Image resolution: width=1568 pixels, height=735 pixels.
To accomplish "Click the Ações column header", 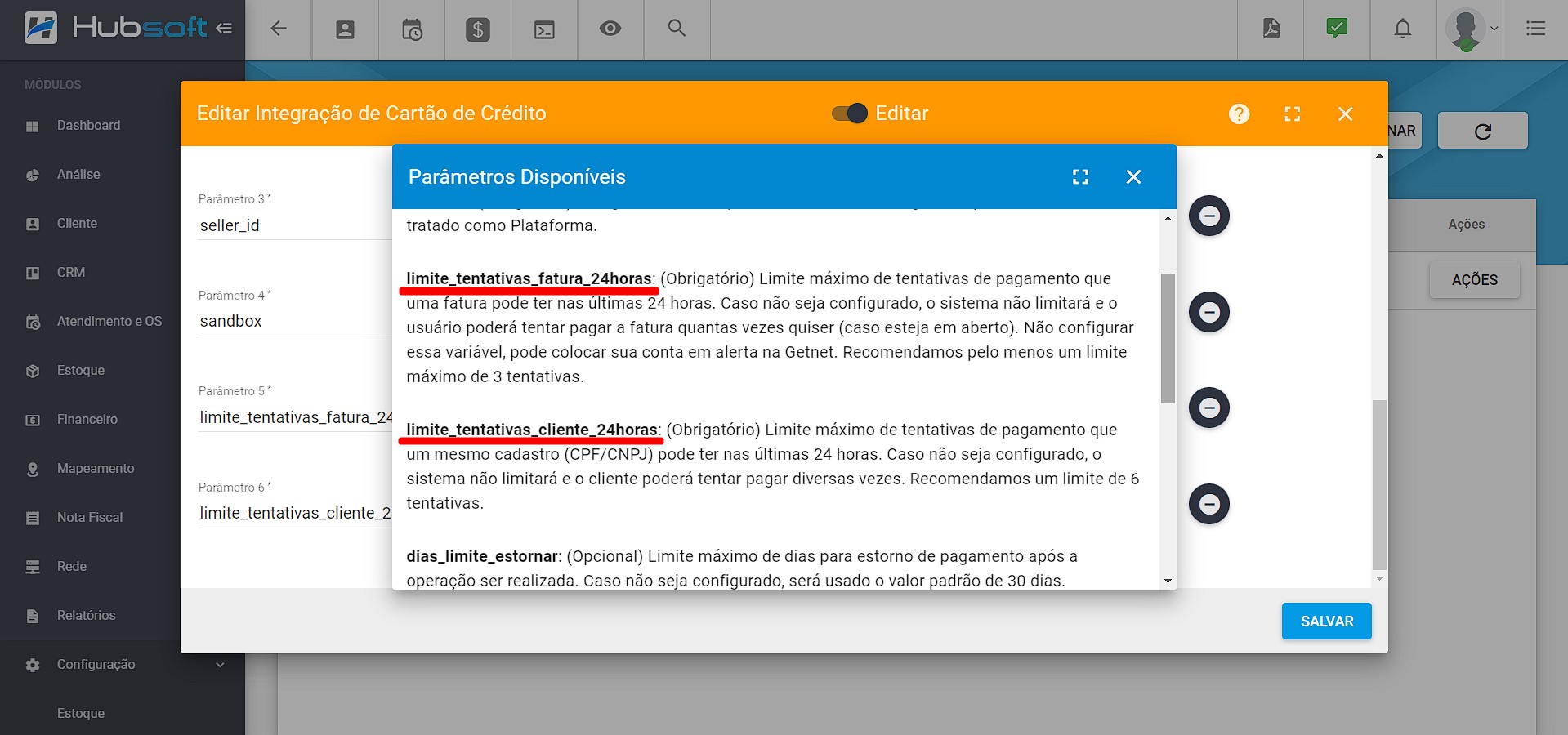I will (x=1466, y=224).
